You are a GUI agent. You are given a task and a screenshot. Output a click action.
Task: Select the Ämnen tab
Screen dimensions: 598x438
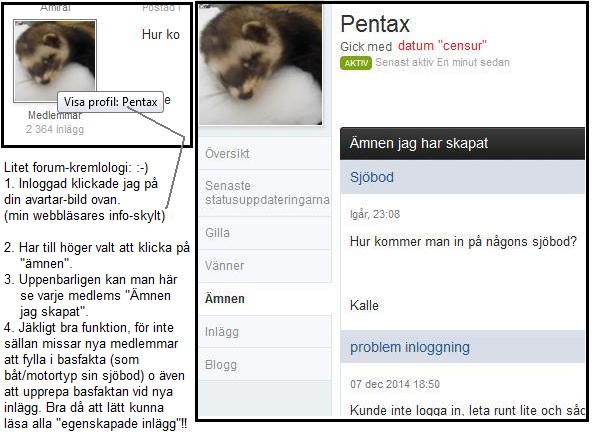225,298
